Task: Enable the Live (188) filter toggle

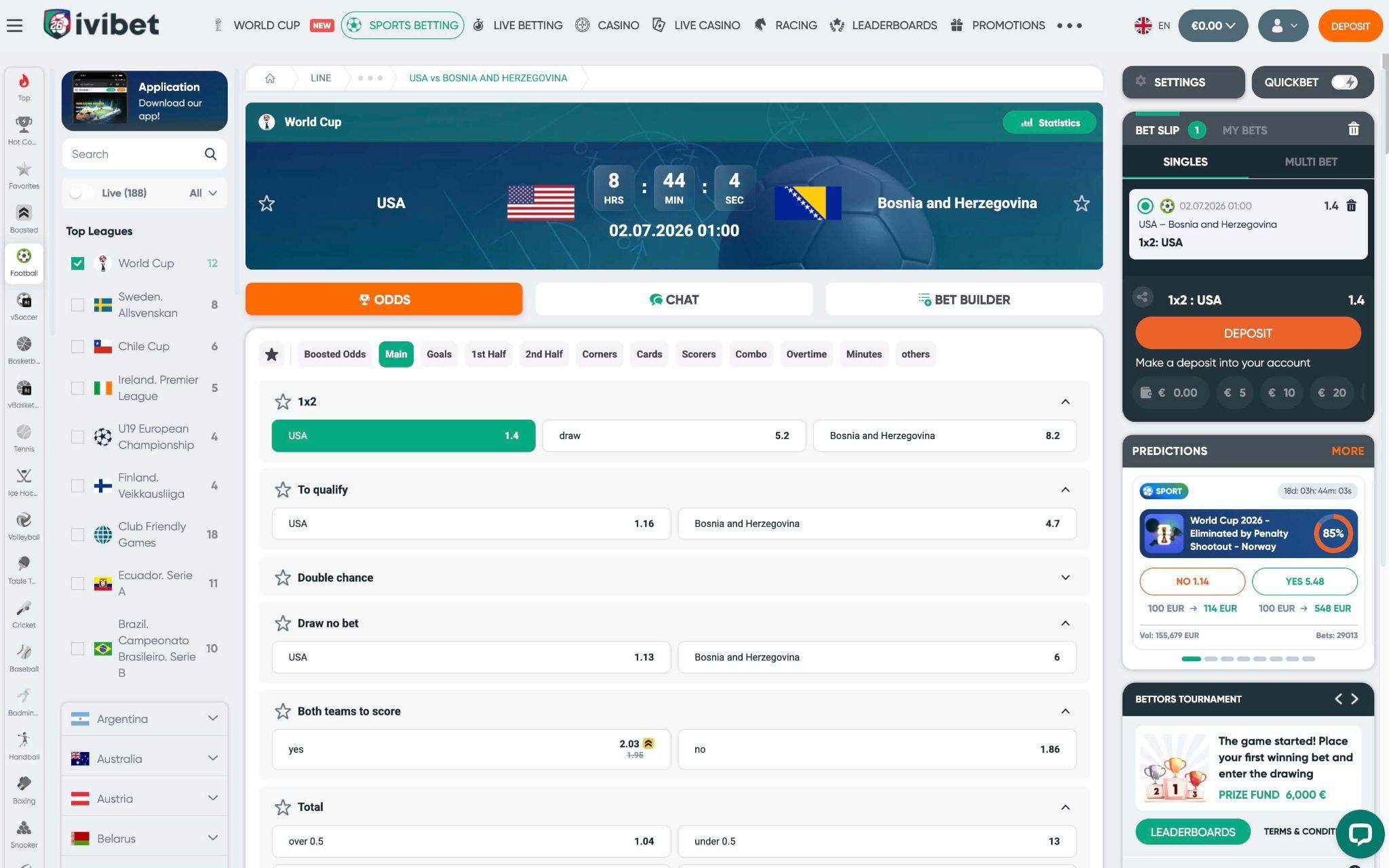Action: 81,193
